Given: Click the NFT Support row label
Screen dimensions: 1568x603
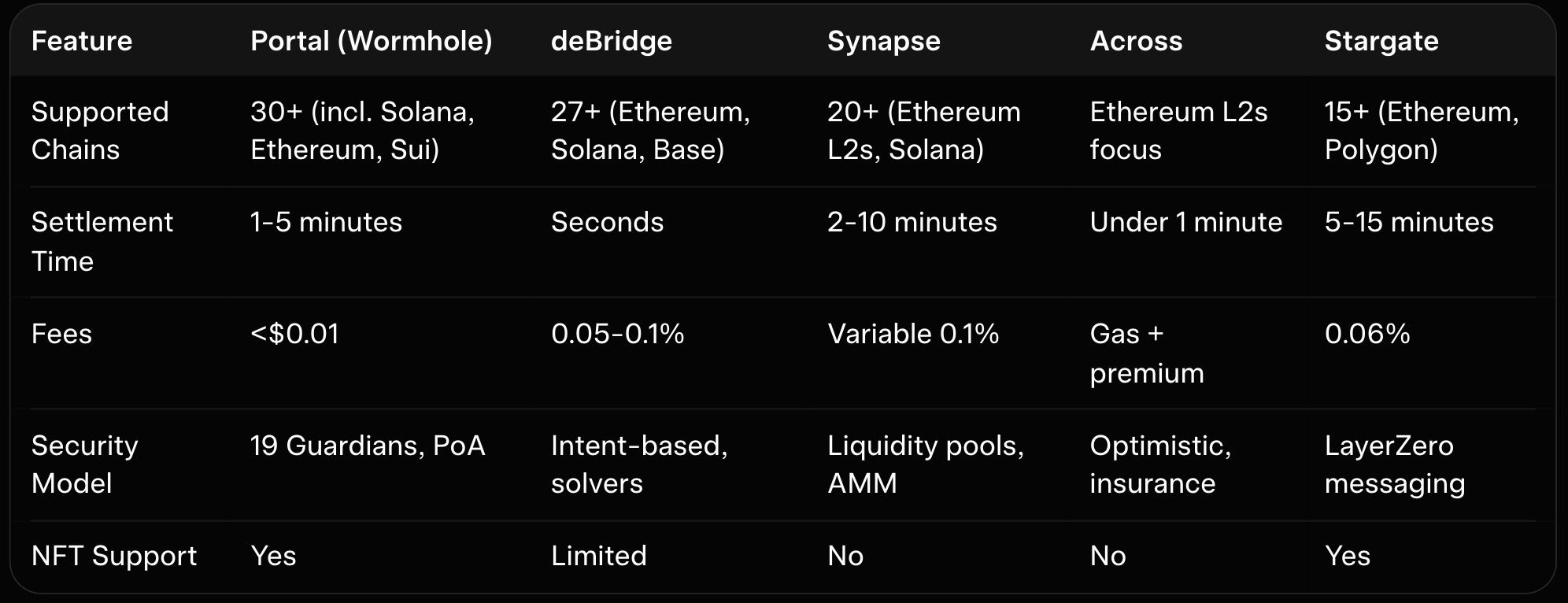Looking at the screenshot, I should tap(114, 556).
